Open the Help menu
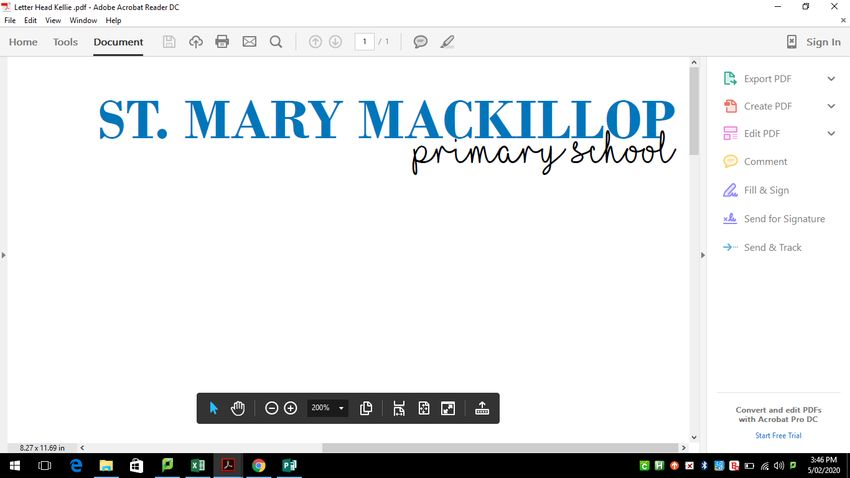Viewport: 850px width, 478px height. (x=113, y=21)
